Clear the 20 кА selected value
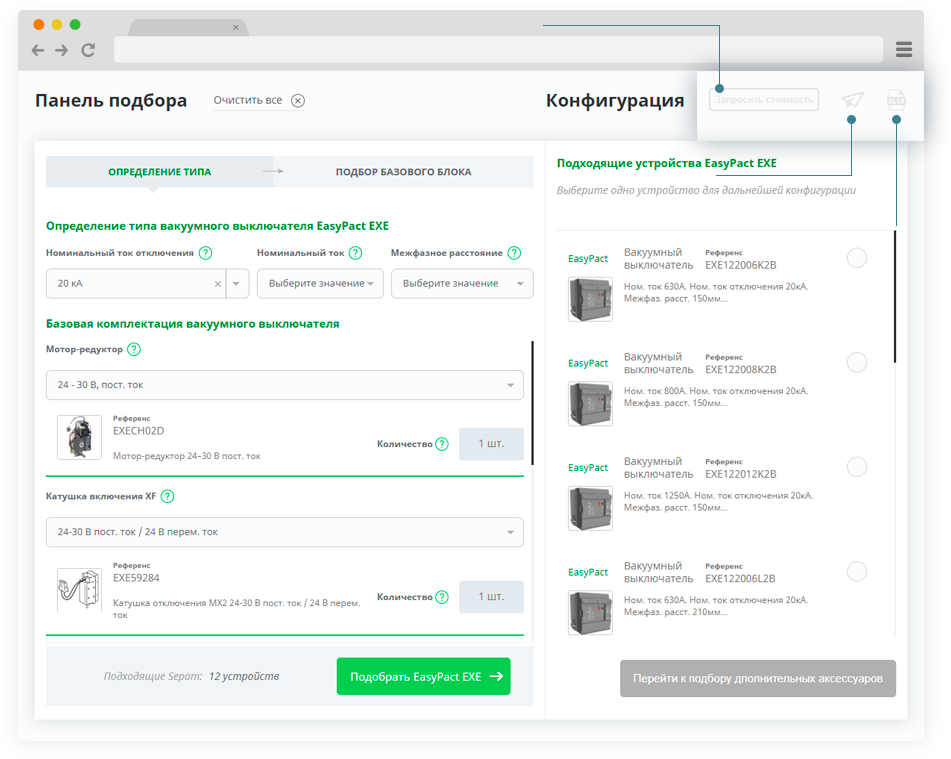The image size is (951, 759). 218,284
